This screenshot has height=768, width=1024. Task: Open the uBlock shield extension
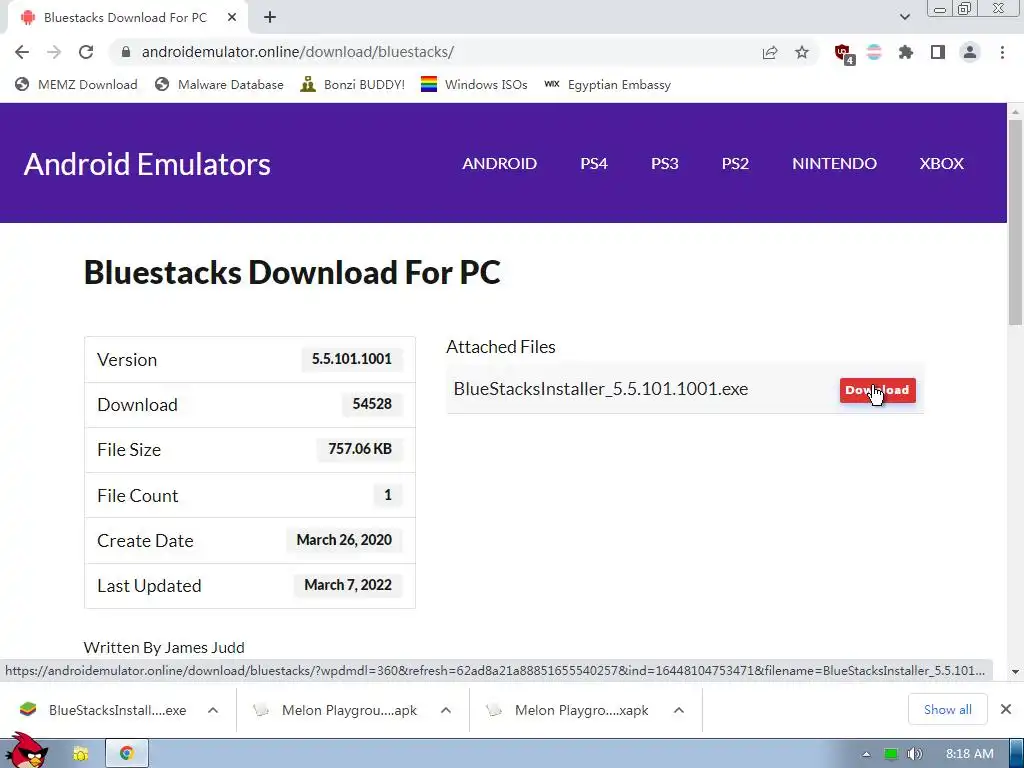pos(843,53)
